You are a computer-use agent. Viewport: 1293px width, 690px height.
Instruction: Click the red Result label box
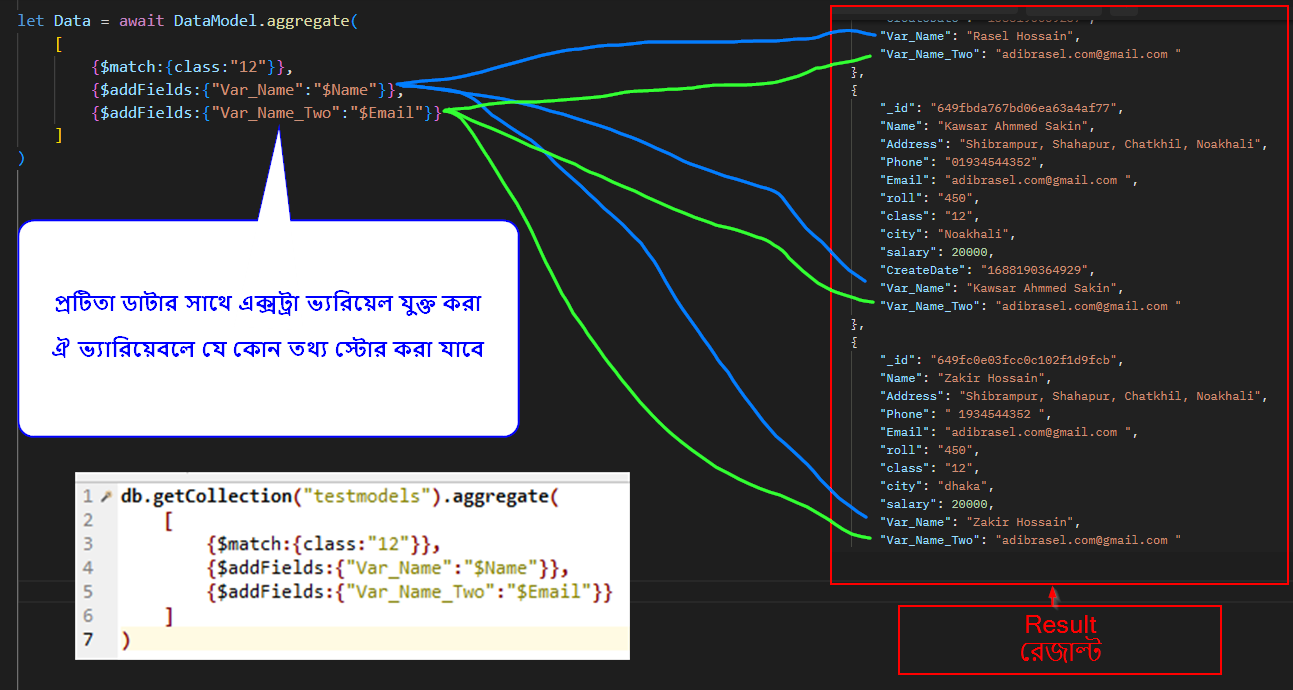pos(1060,639)
